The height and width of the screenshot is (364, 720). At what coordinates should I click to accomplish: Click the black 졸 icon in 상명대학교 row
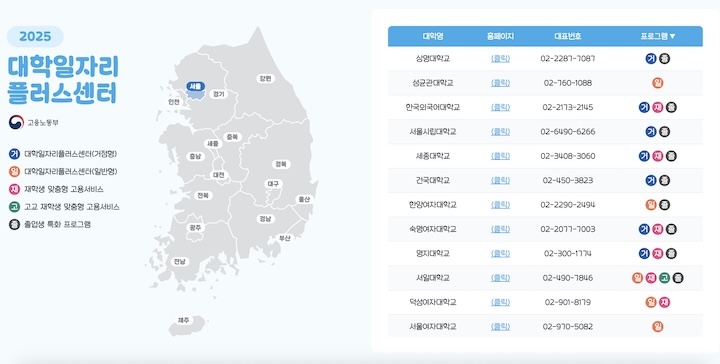(664, 59)
